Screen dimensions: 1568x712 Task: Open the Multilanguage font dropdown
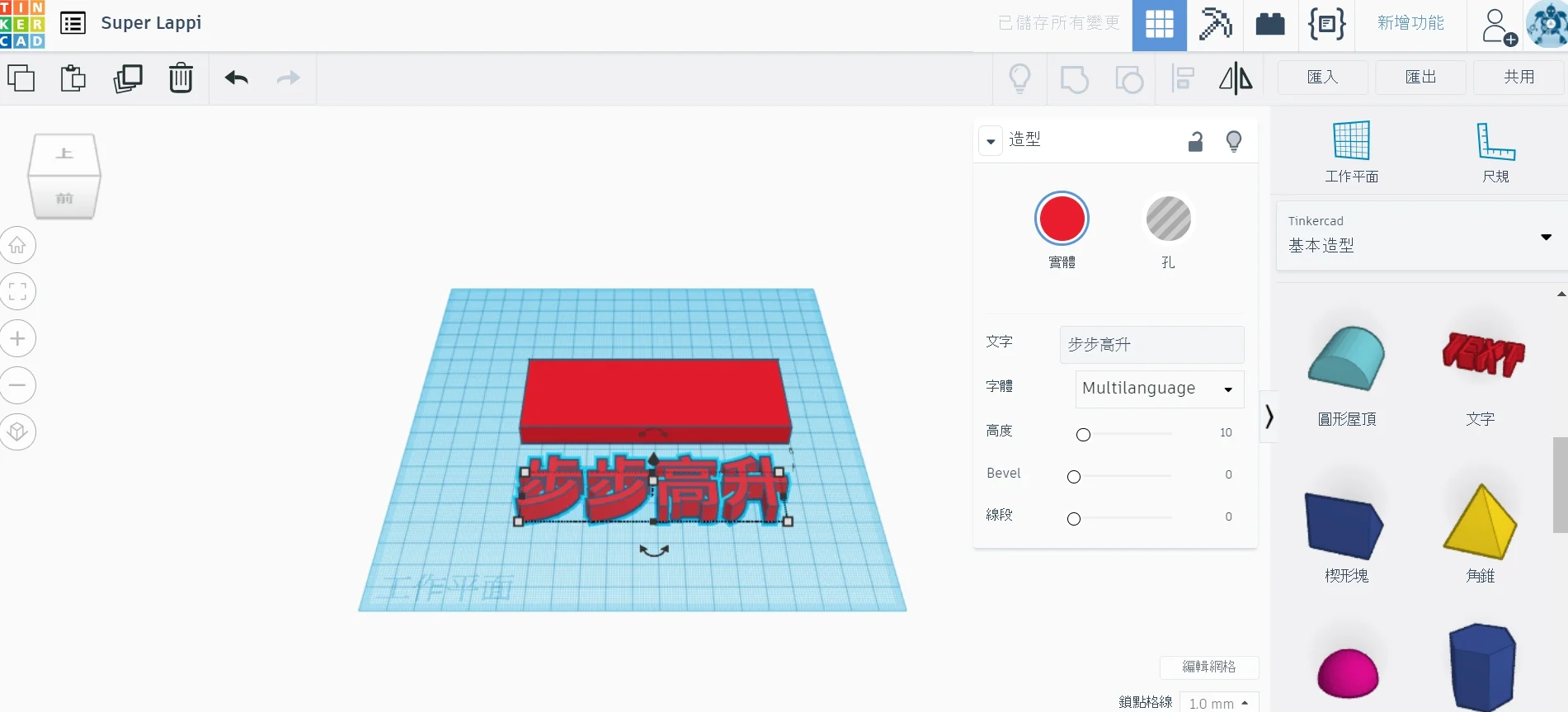1159,389
